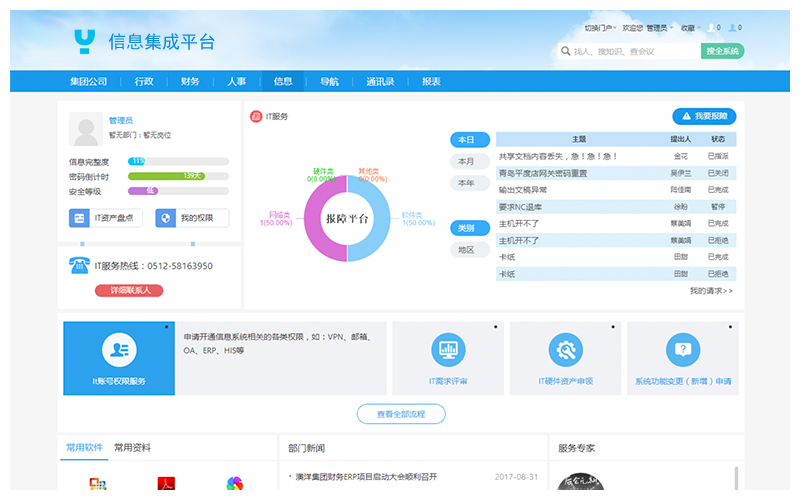Click the blue telephone hotline icon
This screenshot has height=500, width=800.
pyautogui.click(x=80, y=265)
